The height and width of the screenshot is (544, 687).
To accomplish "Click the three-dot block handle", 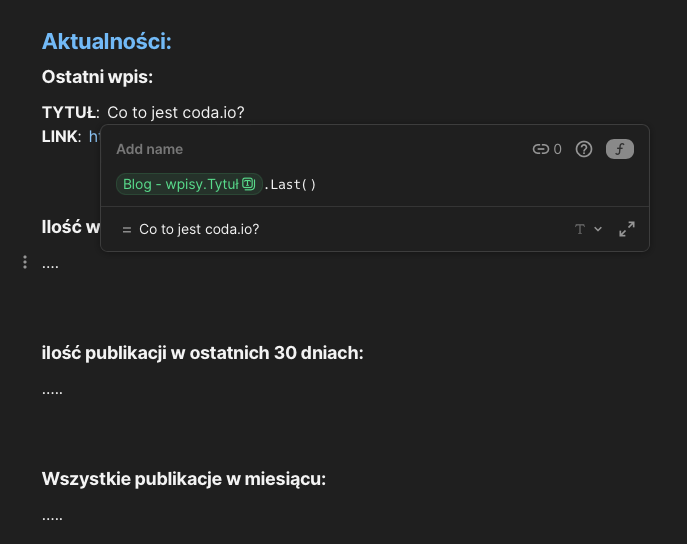I will (x=25, y=262).
